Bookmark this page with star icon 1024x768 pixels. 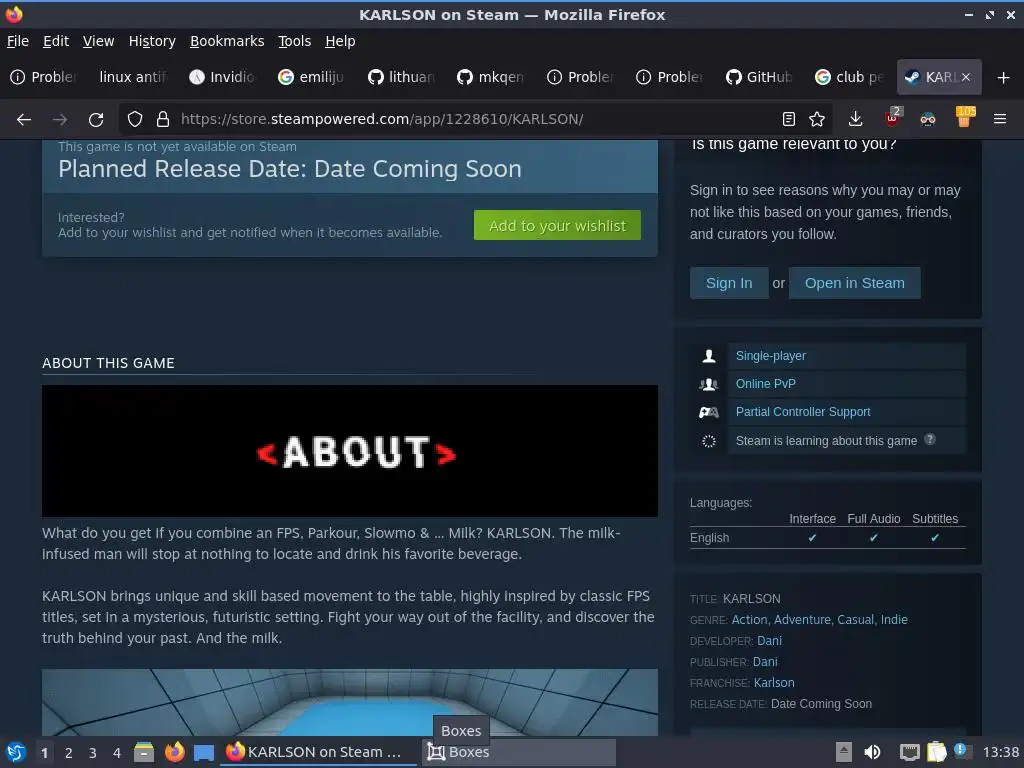pos(816,119)
